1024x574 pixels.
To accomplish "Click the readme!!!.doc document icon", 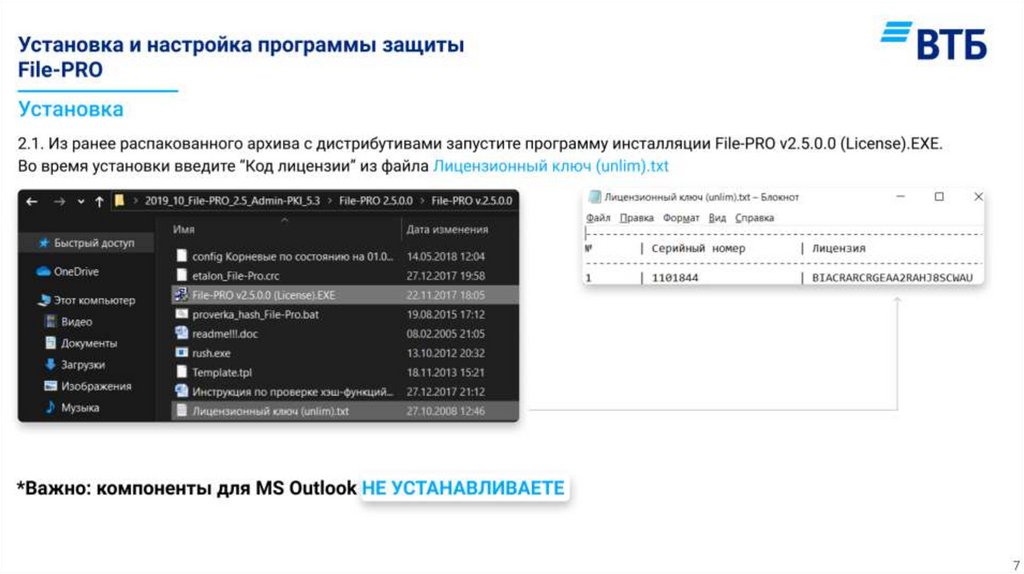I will pyautogui.click(x=182, y=333).
